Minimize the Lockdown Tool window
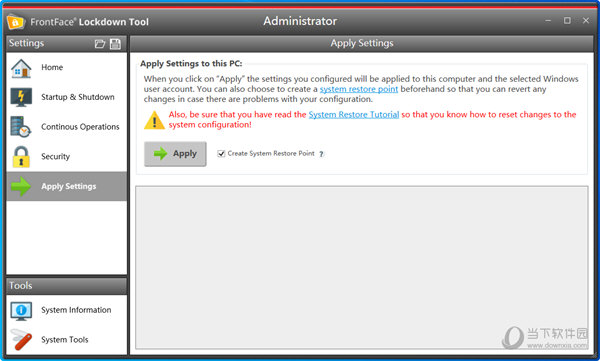600x361 pixels. click(548, 21)
